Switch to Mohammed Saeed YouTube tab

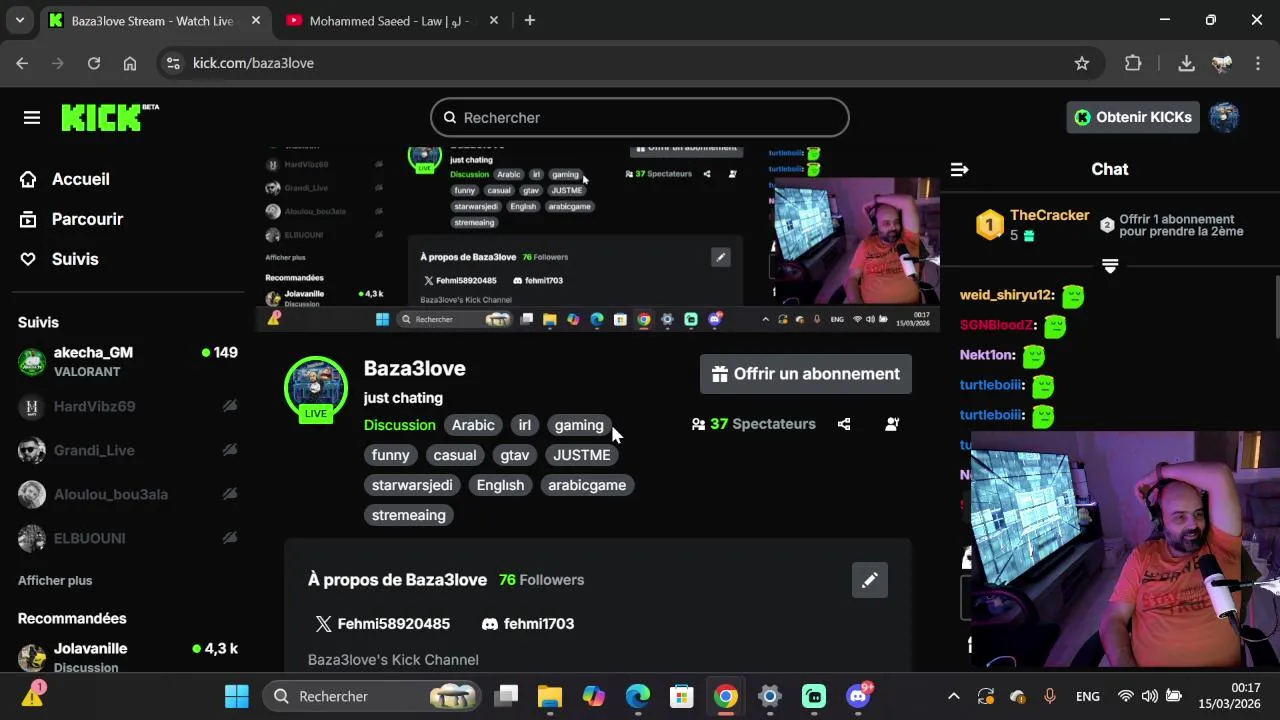390,20
